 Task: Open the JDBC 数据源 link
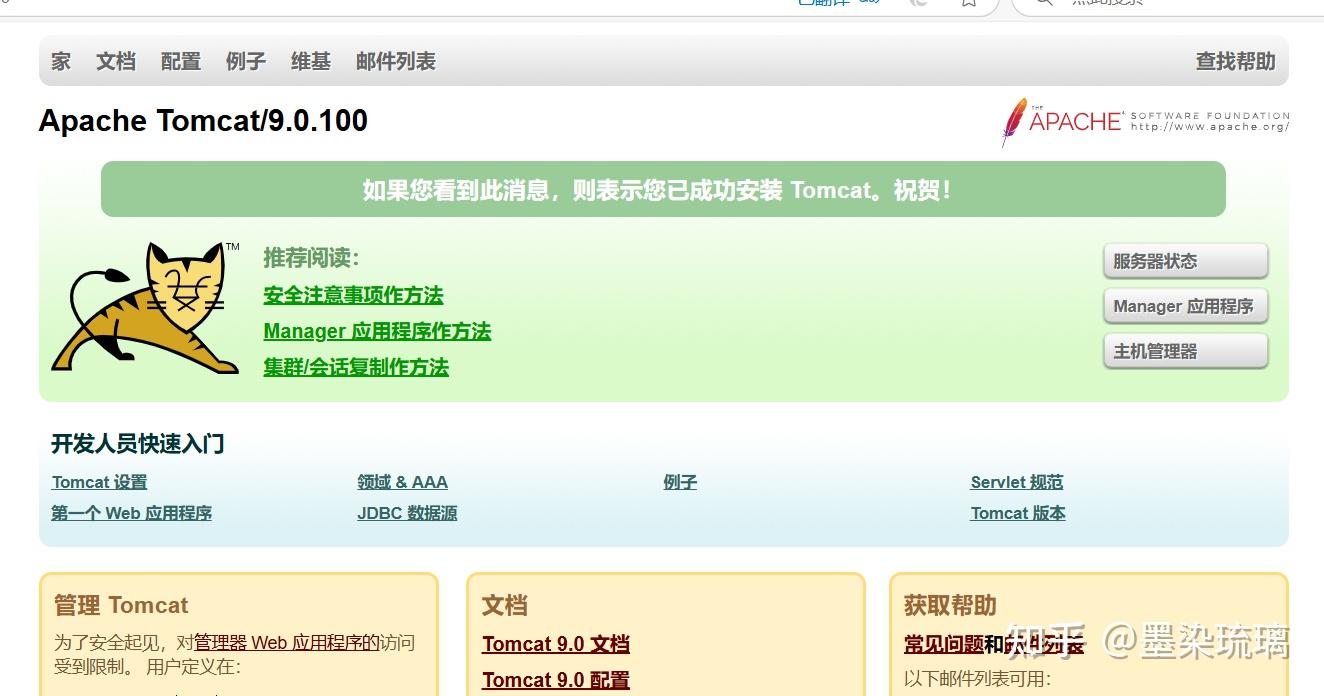click(406, 513)
